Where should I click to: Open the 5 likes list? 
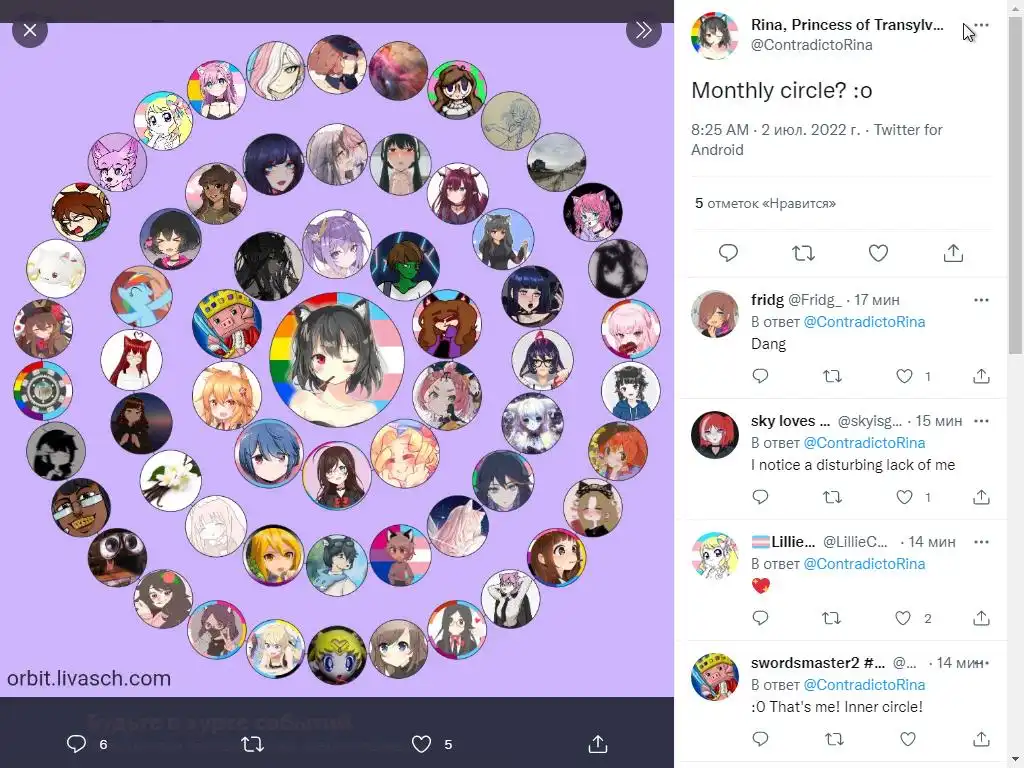(765, 203)
